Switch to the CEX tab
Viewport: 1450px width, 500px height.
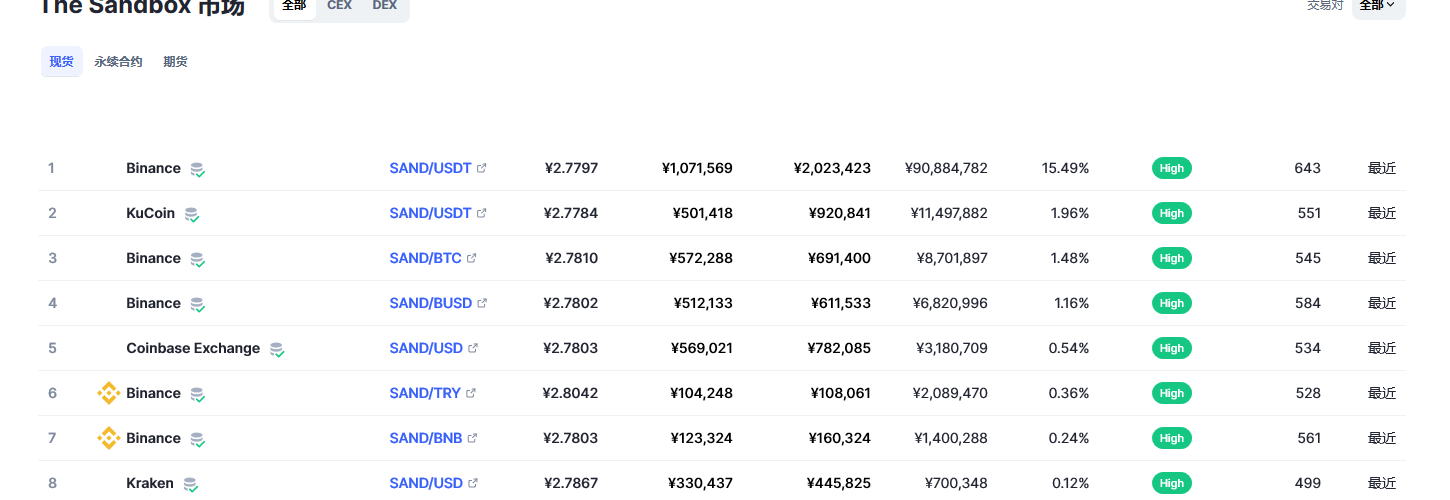tap(339, 6)
